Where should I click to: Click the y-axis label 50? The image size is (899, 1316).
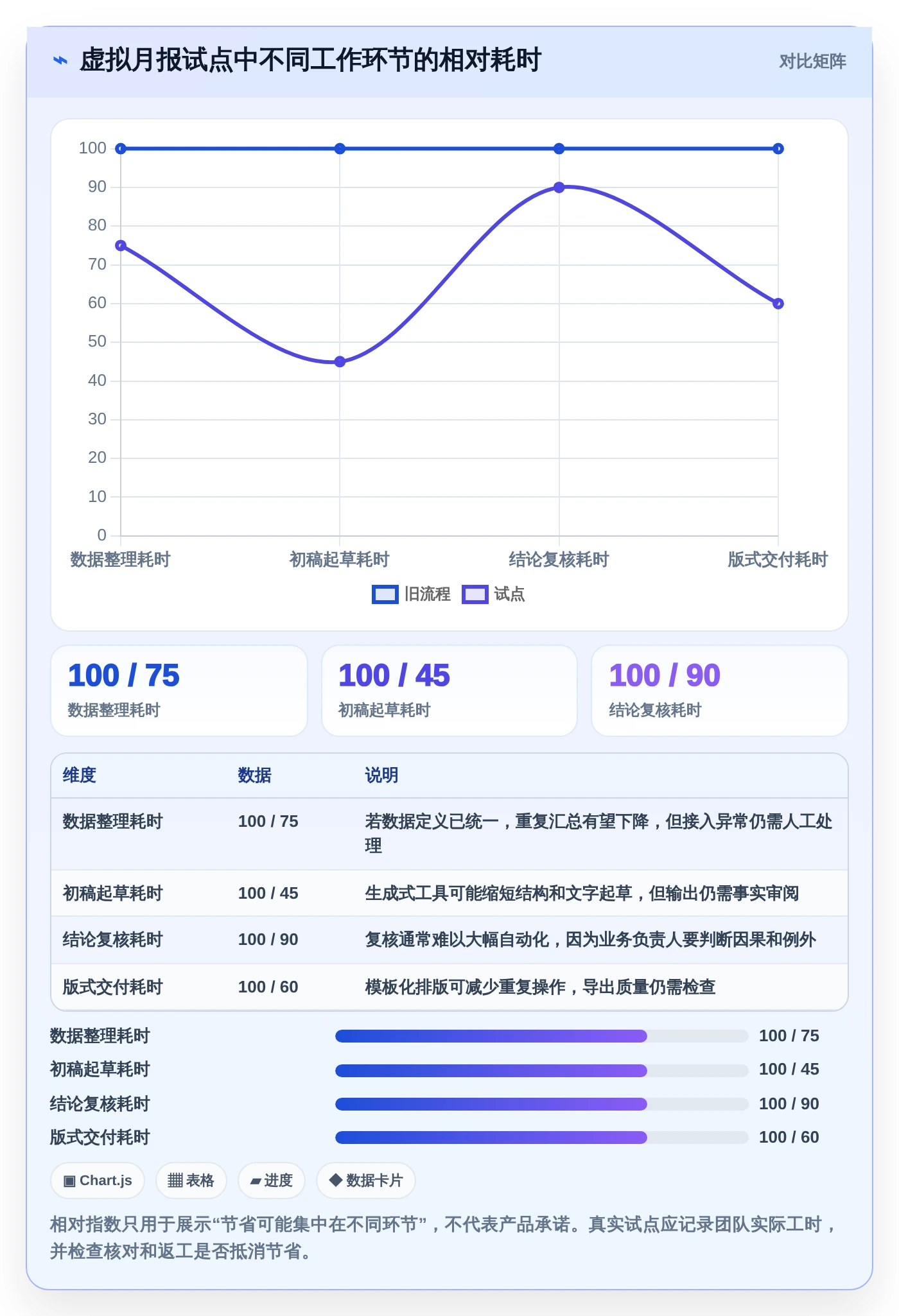97,342
